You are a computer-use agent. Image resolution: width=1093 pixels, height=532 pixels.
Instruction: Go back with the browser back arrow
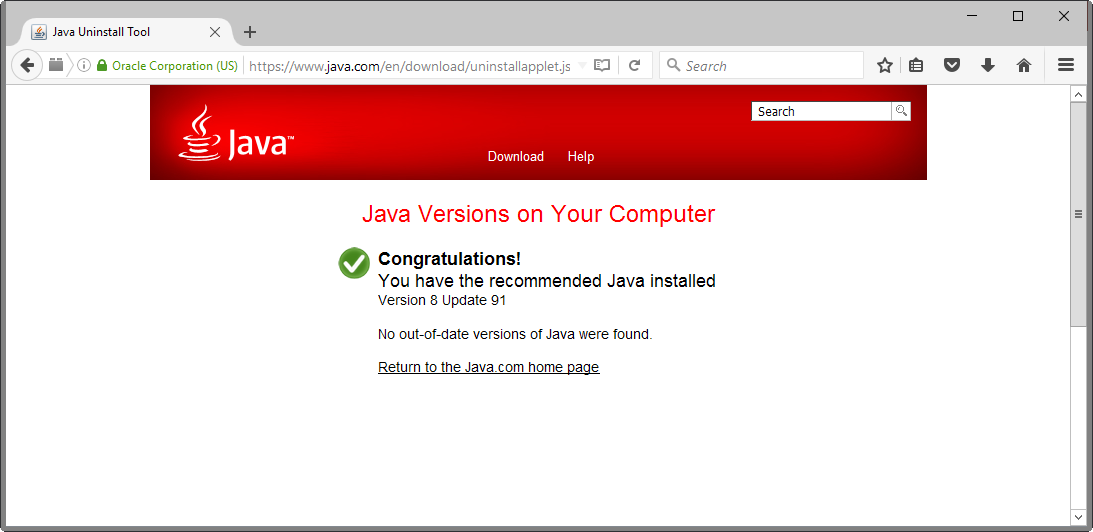26,66
